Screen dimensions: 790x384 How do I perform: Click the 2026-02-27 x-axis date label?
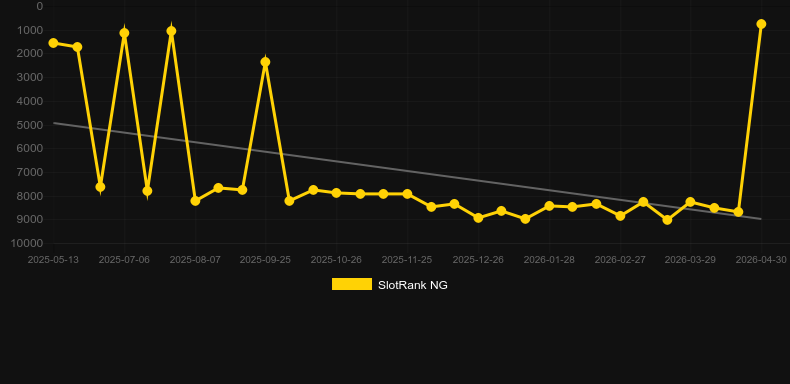pos(620,260)
